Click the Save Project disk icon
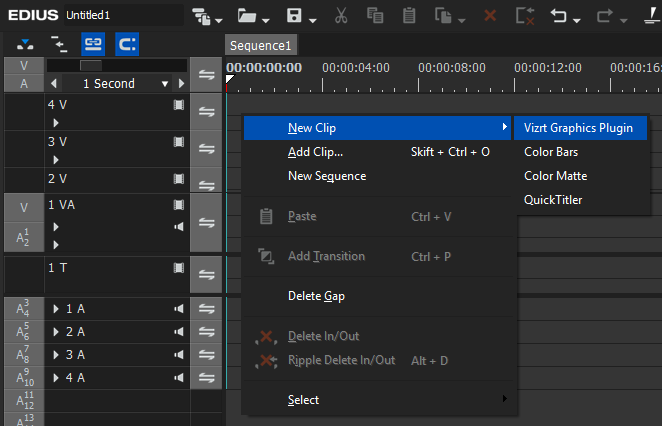 tap(294, 16)
